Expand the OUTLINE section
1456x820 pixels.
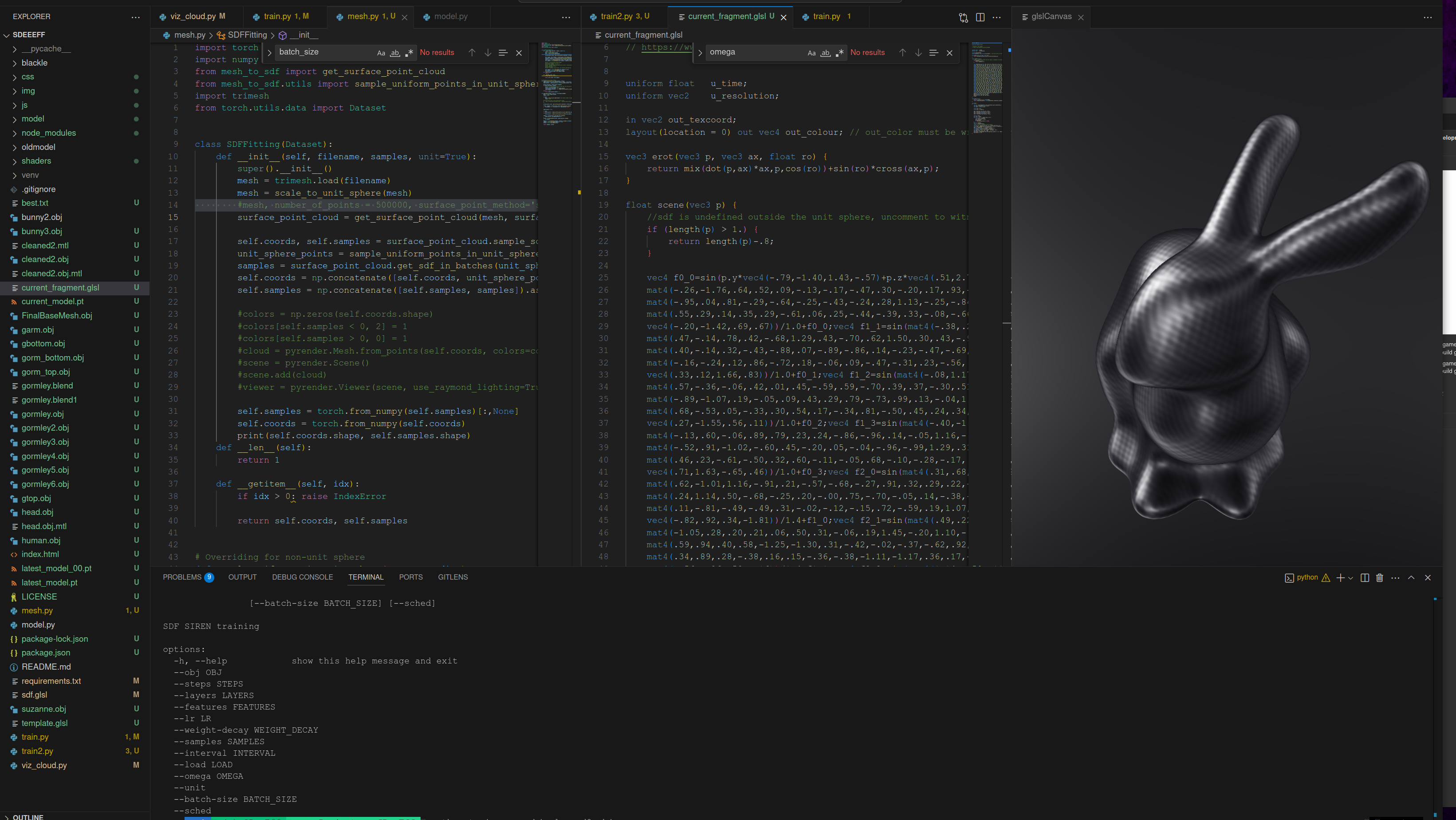(75, 816)
